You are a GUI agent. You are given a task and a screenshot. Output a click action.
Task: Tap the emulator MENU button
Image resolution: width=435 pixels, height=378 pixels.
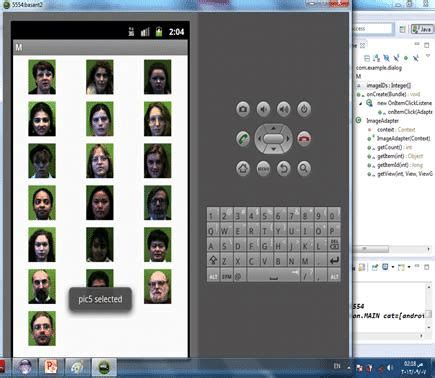pyautogui.click(x=263, y=168)
